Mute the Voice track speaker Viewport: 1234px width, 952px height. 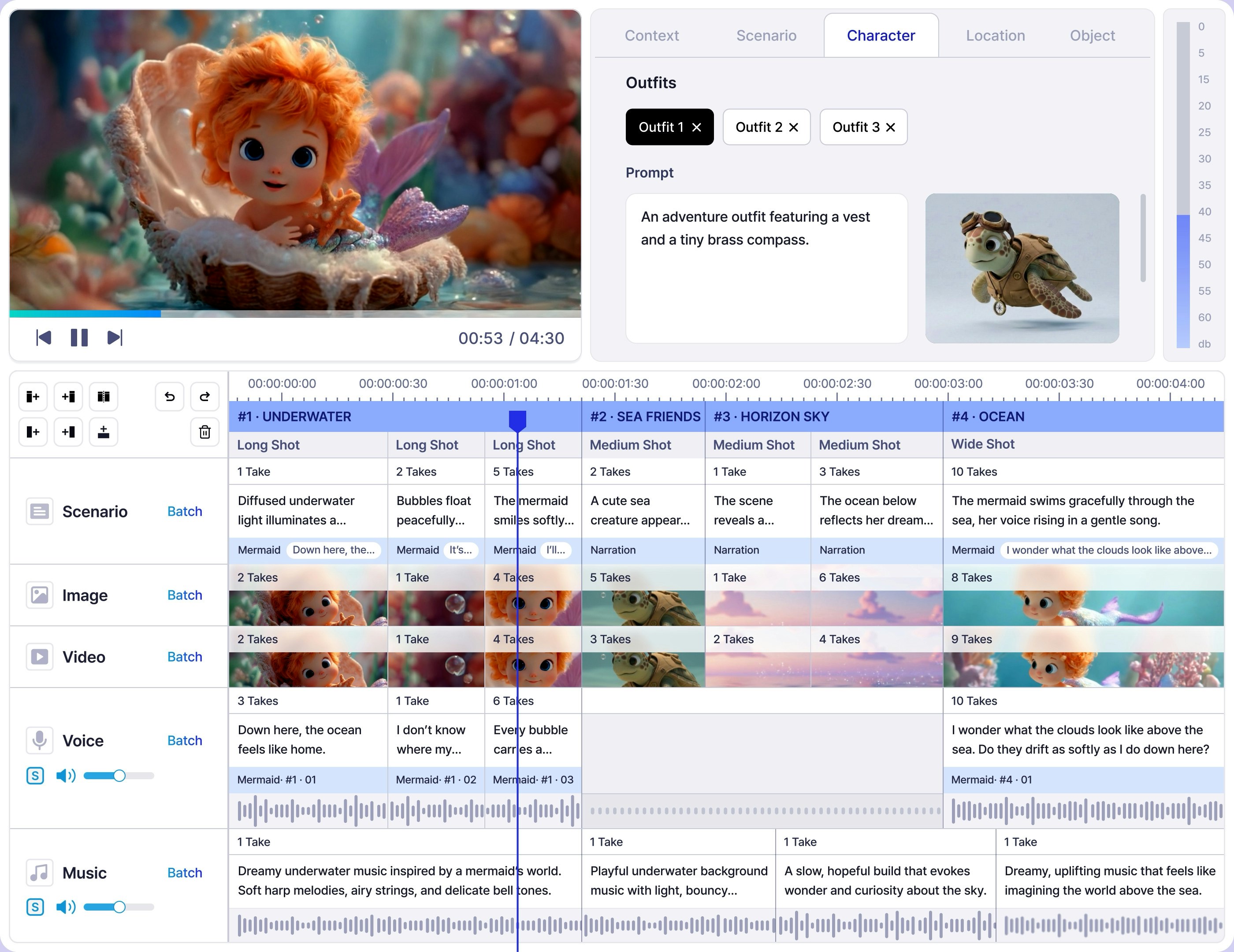coord(66,776)
